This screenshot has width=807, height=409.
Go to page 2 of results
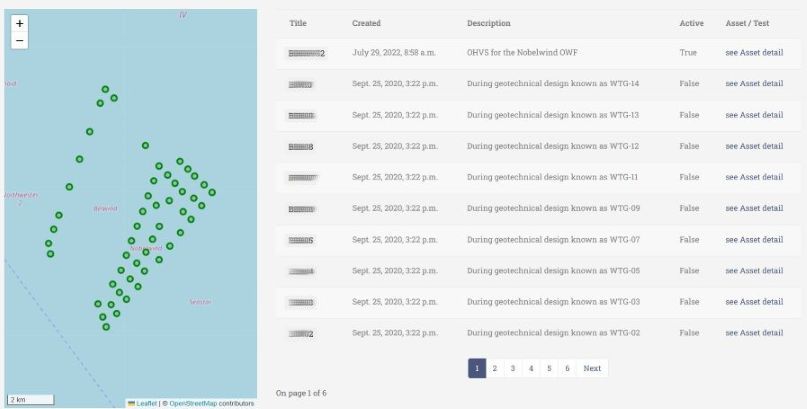[495, 368]
